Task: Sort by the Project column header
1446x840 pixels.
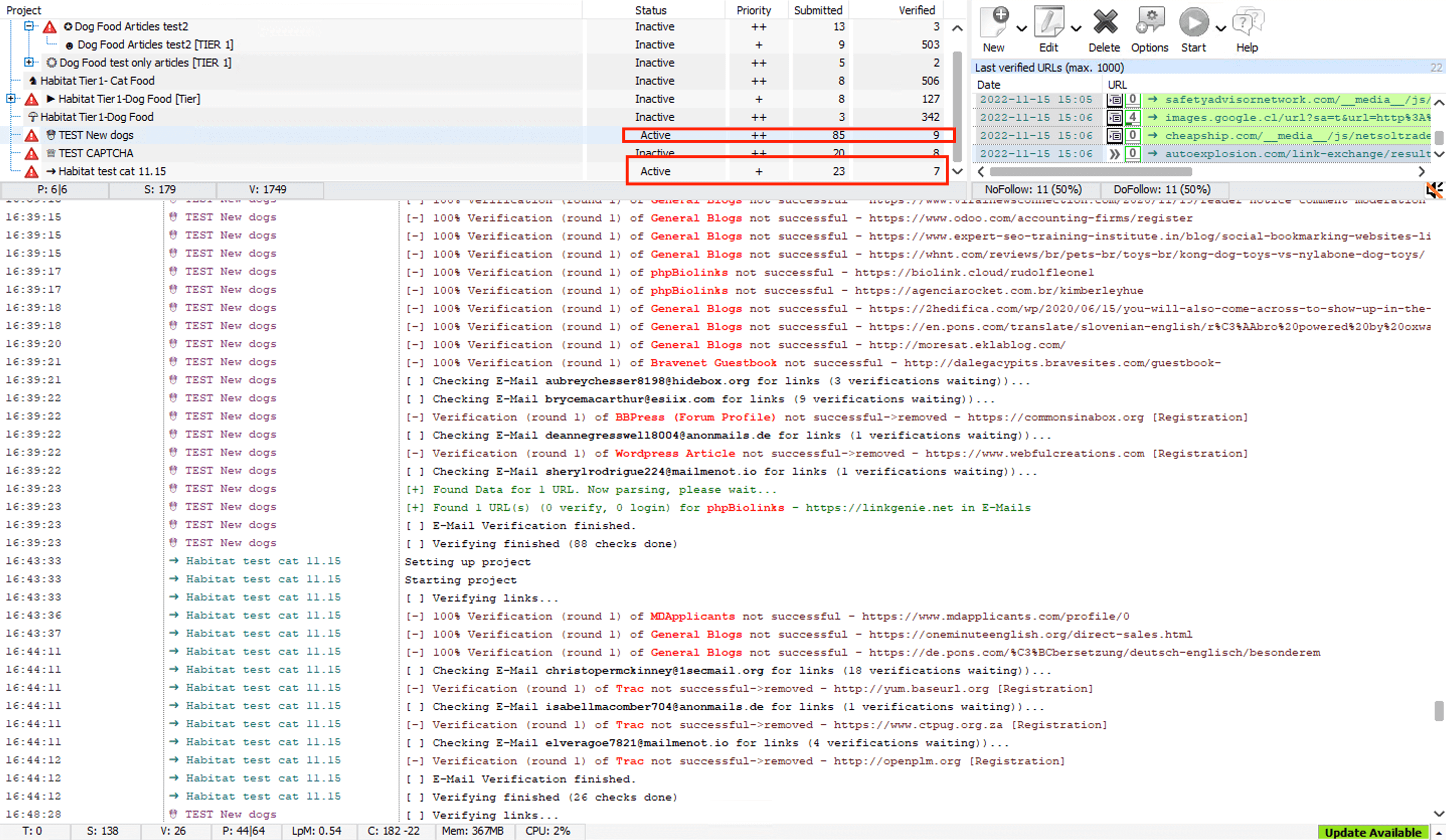Action: click(291, 10)
